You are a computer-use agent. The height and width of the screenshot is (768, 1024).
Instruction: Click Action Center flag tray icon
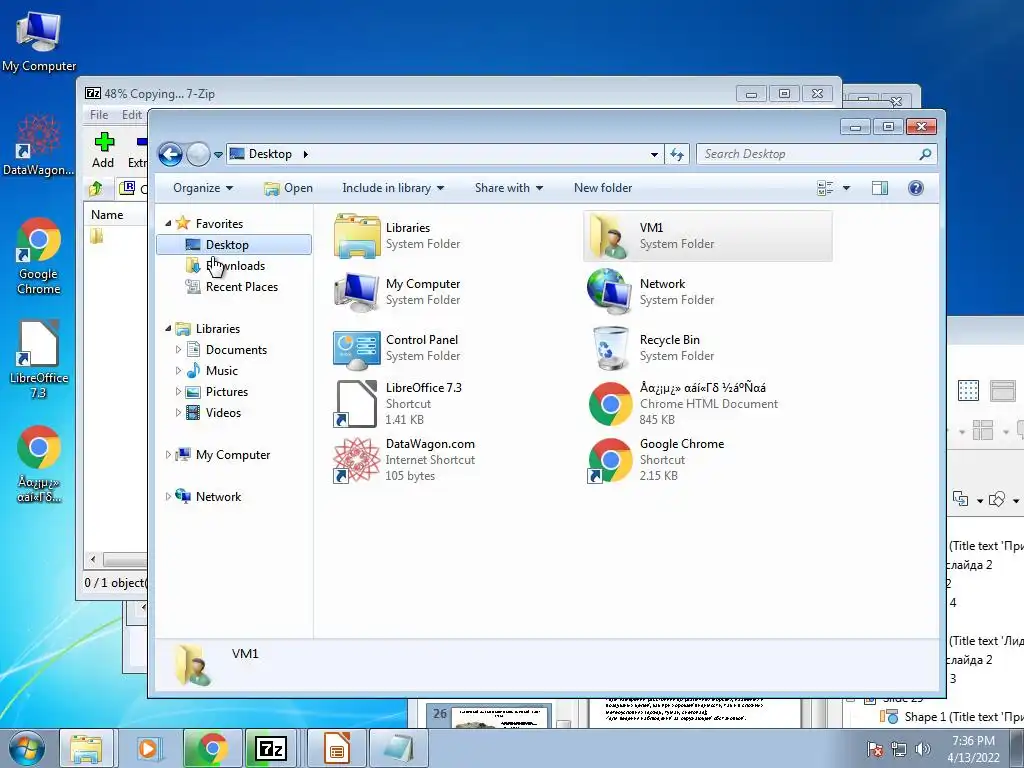(x=875, y=749)
